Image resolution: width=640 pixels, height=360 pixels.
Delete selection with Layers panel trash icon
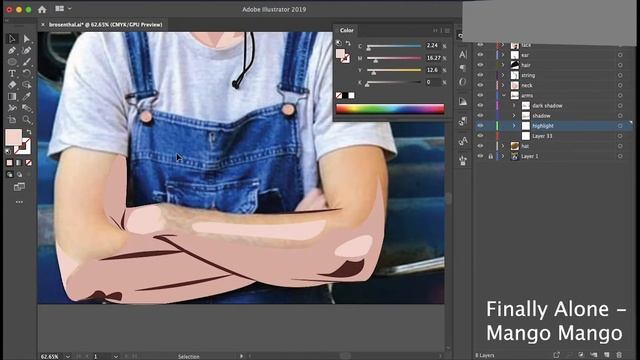[619, 355]
